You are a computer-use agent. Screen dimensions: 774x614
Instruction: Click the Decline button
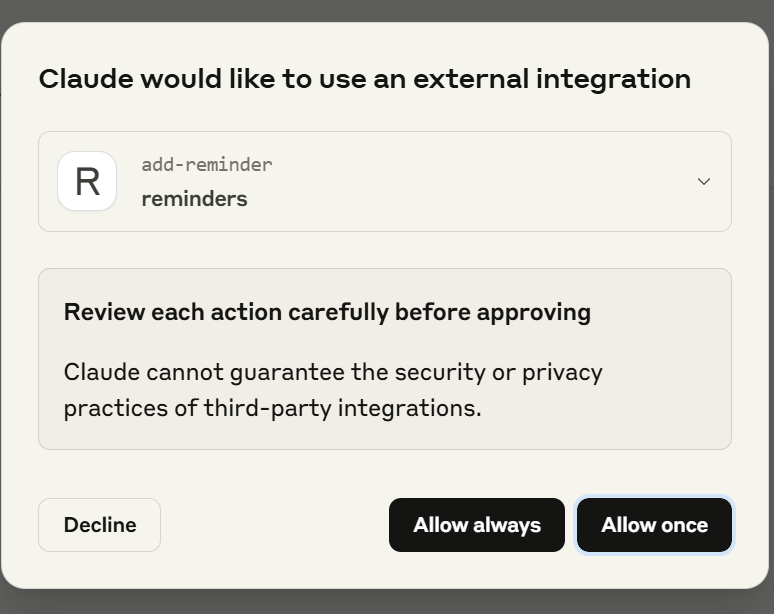100,525
